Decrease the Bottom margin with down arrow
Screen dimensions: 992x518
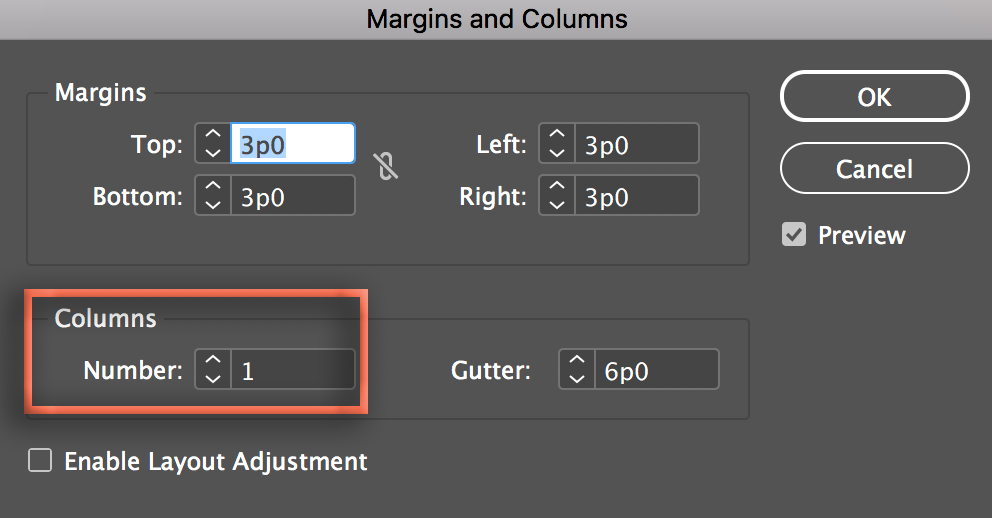[x=212, y=204]
